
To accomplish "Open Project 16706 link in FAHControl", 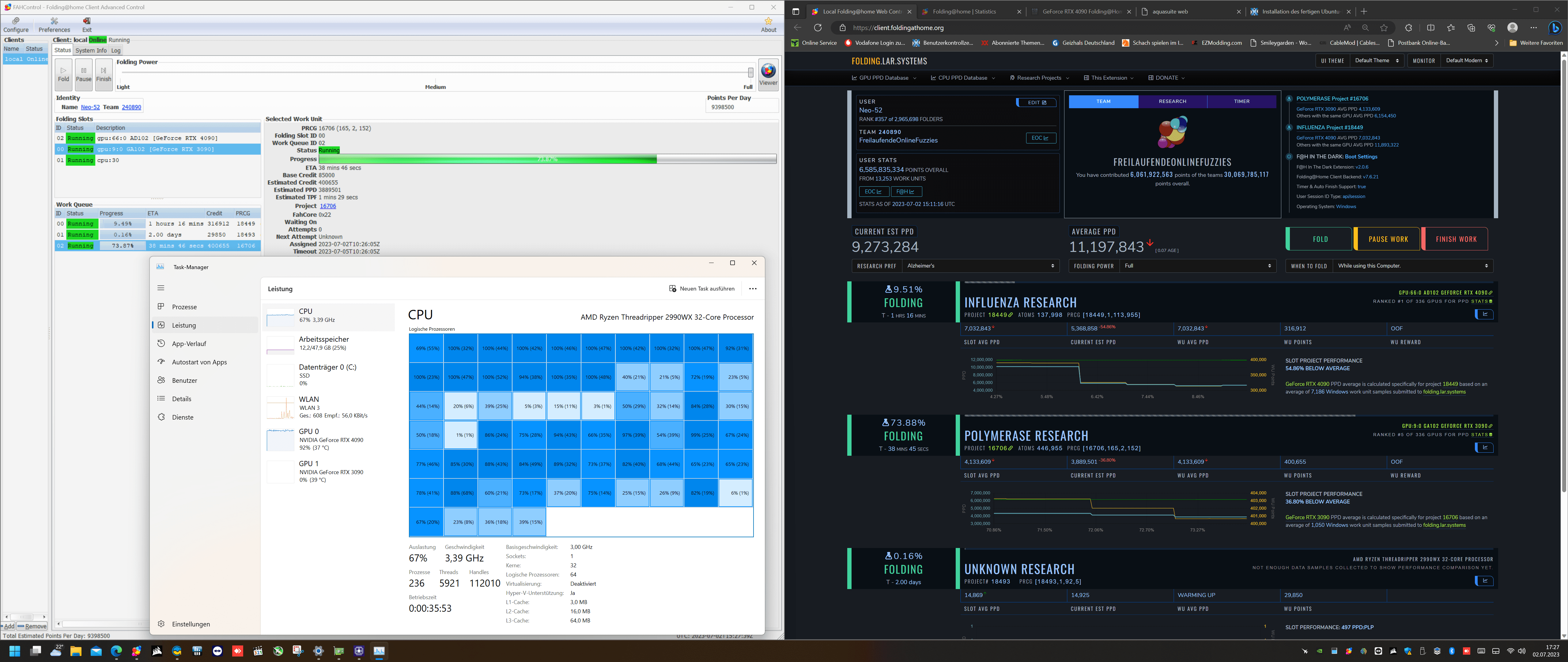I will pos(327,206).
